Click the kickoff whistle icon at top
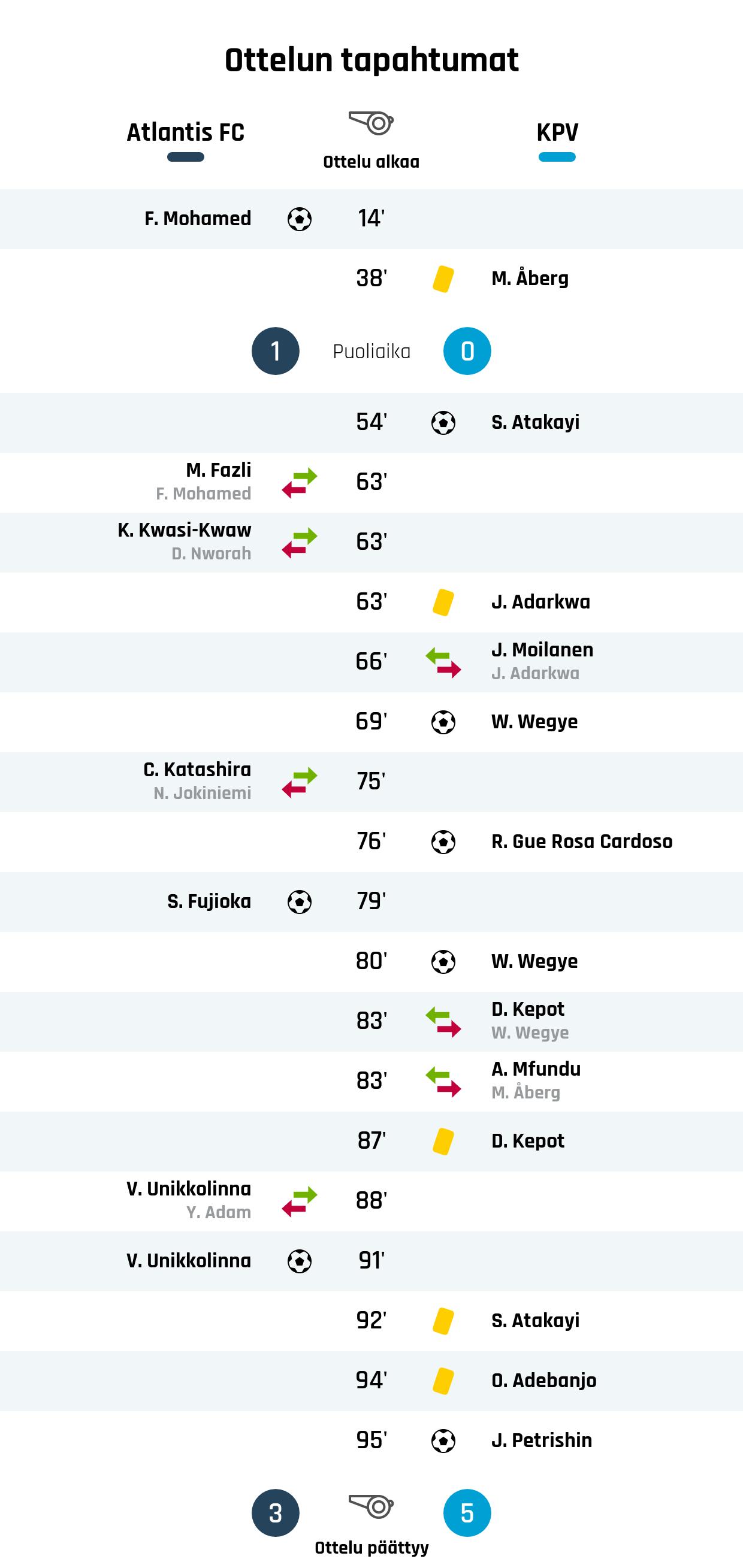Image resolution: width=743 pixels, height=1568 pixels. click(371, 122)
